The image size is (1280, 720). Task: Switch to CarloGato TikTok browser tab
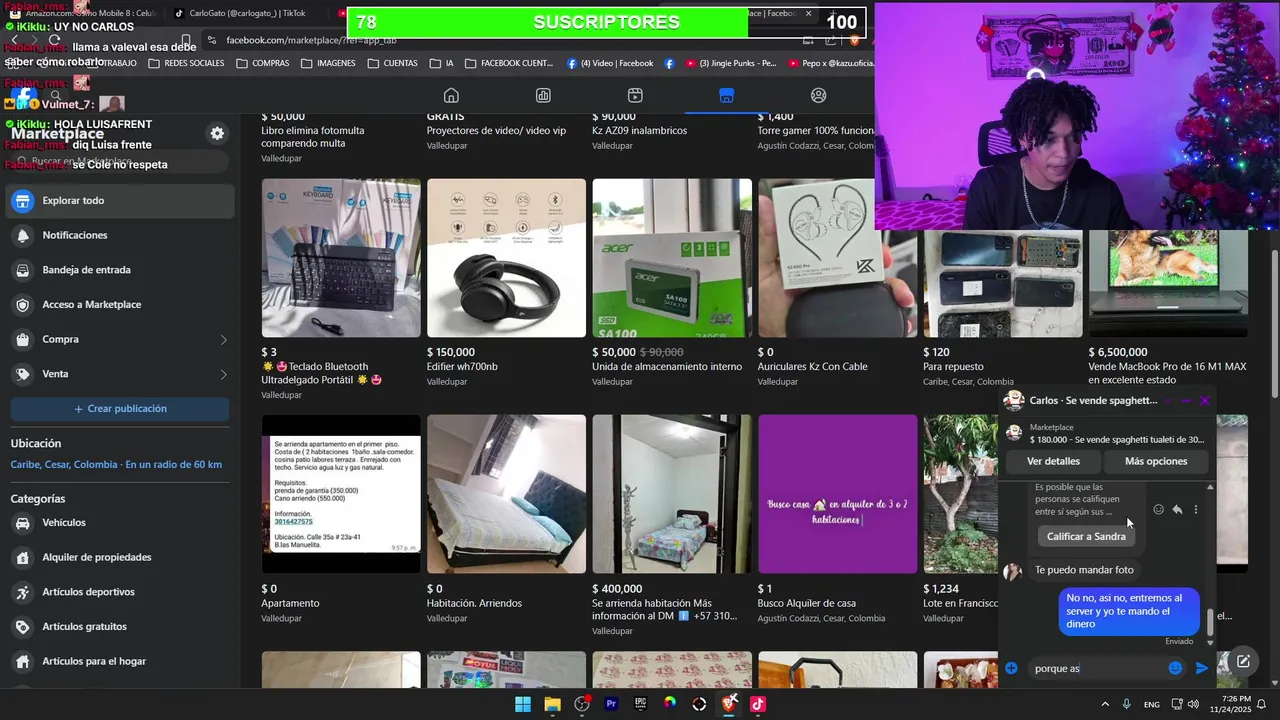[247, 13]
